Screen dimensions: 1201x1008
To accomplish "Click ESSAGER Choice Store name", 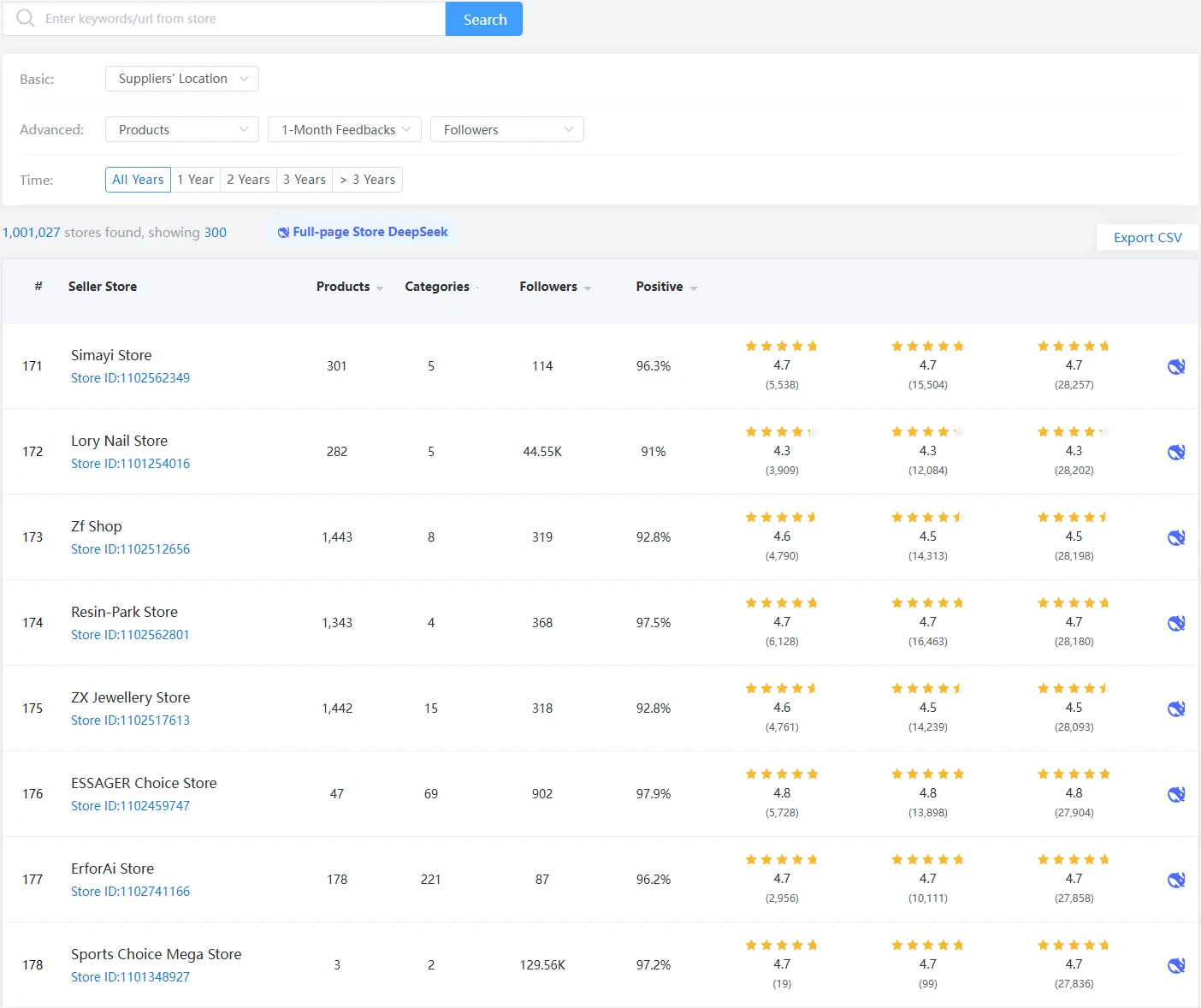I will pos(144,783).
